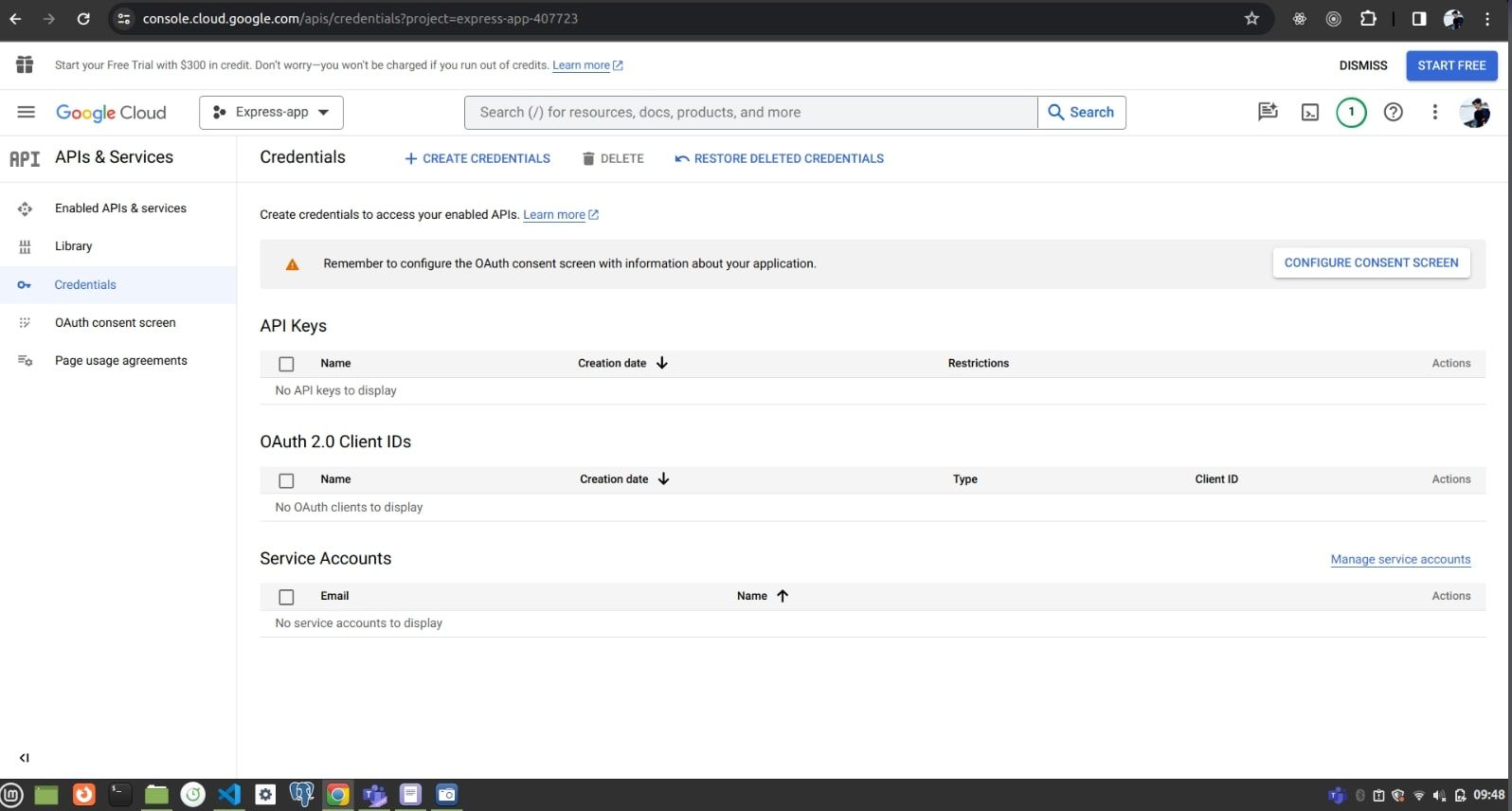View site information in address bar
Screen dimensions: 1512x811
pyautogui.click(x=123, y=18)
